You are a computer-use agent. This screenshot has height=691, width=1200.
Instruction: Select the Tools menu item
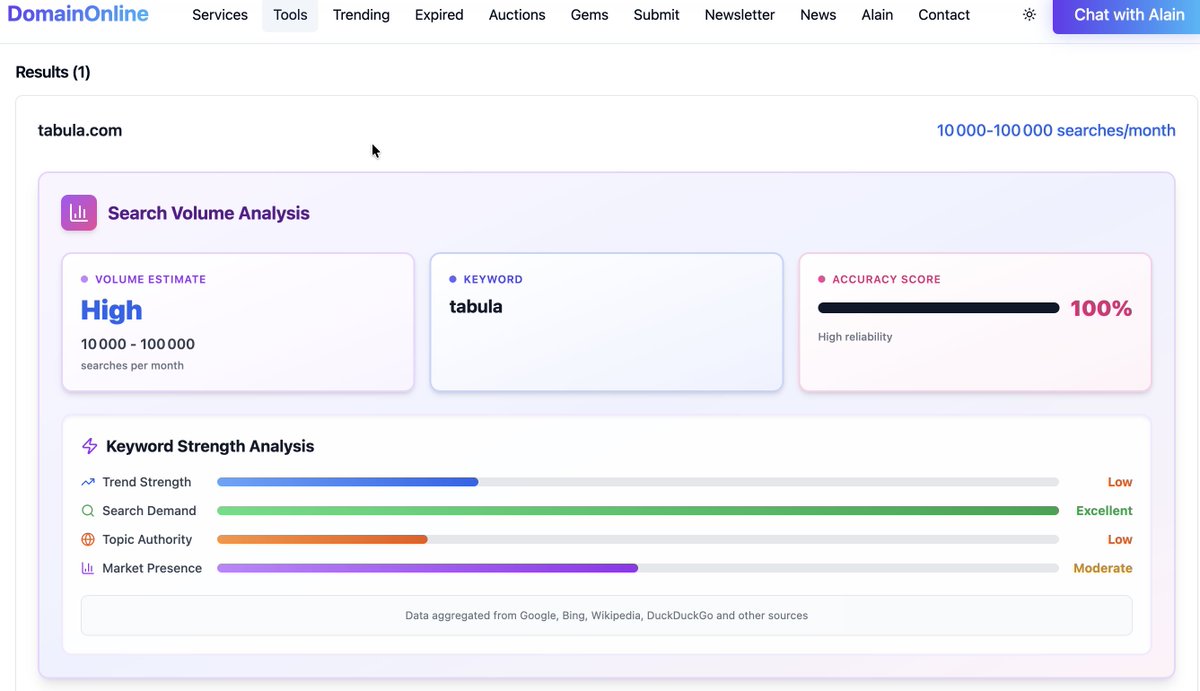290,15
